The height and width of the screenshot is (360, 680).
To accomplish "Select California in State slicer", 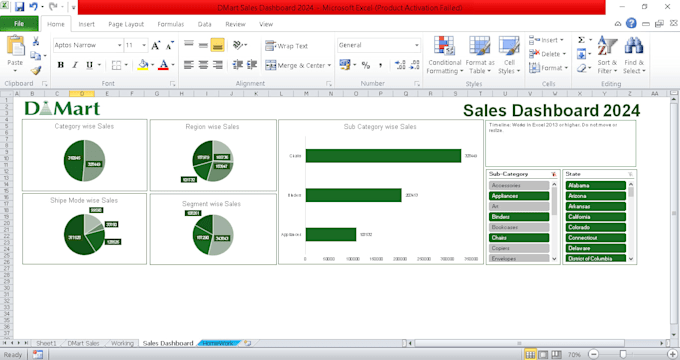I will point(595,217).
